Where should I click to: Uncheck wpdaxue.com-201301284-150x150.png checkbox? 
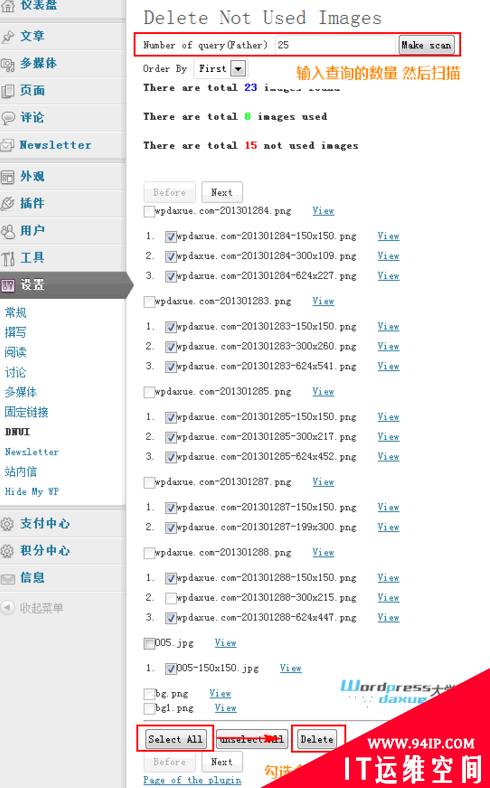(170, 237)
